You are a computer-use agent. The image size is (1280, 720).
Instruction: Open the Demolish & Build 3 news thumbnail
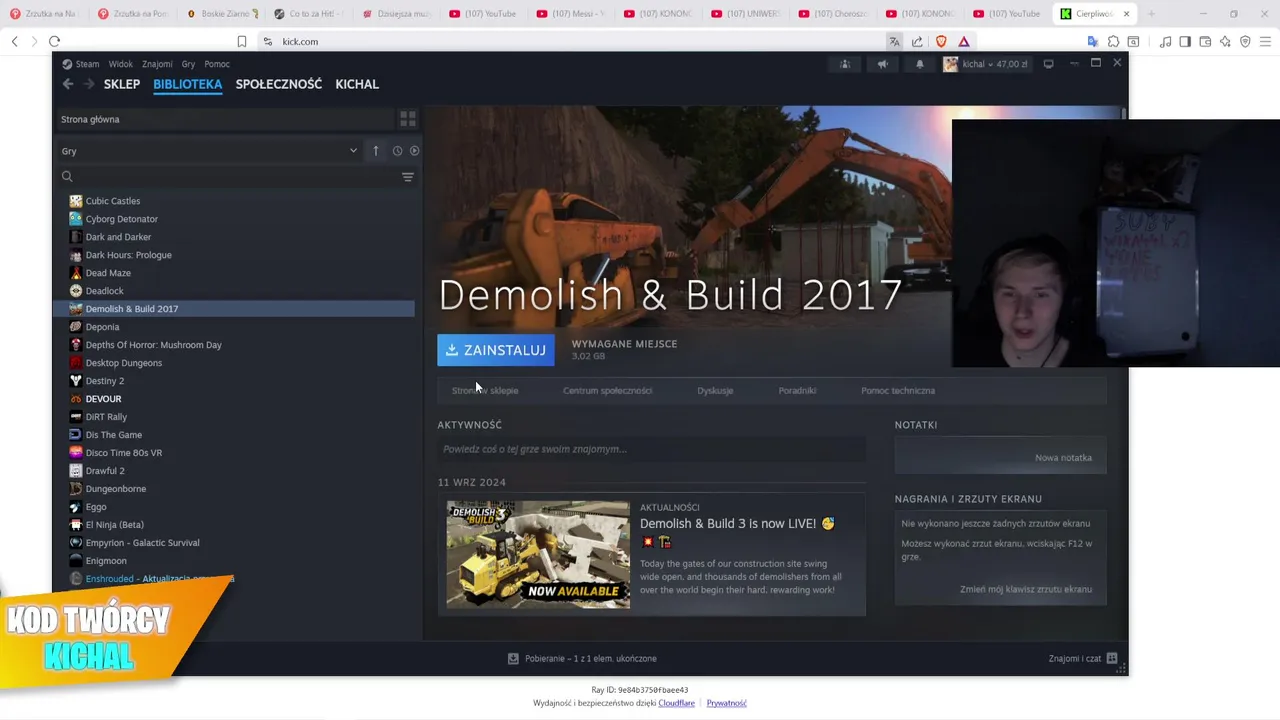(x=538, y=554)
